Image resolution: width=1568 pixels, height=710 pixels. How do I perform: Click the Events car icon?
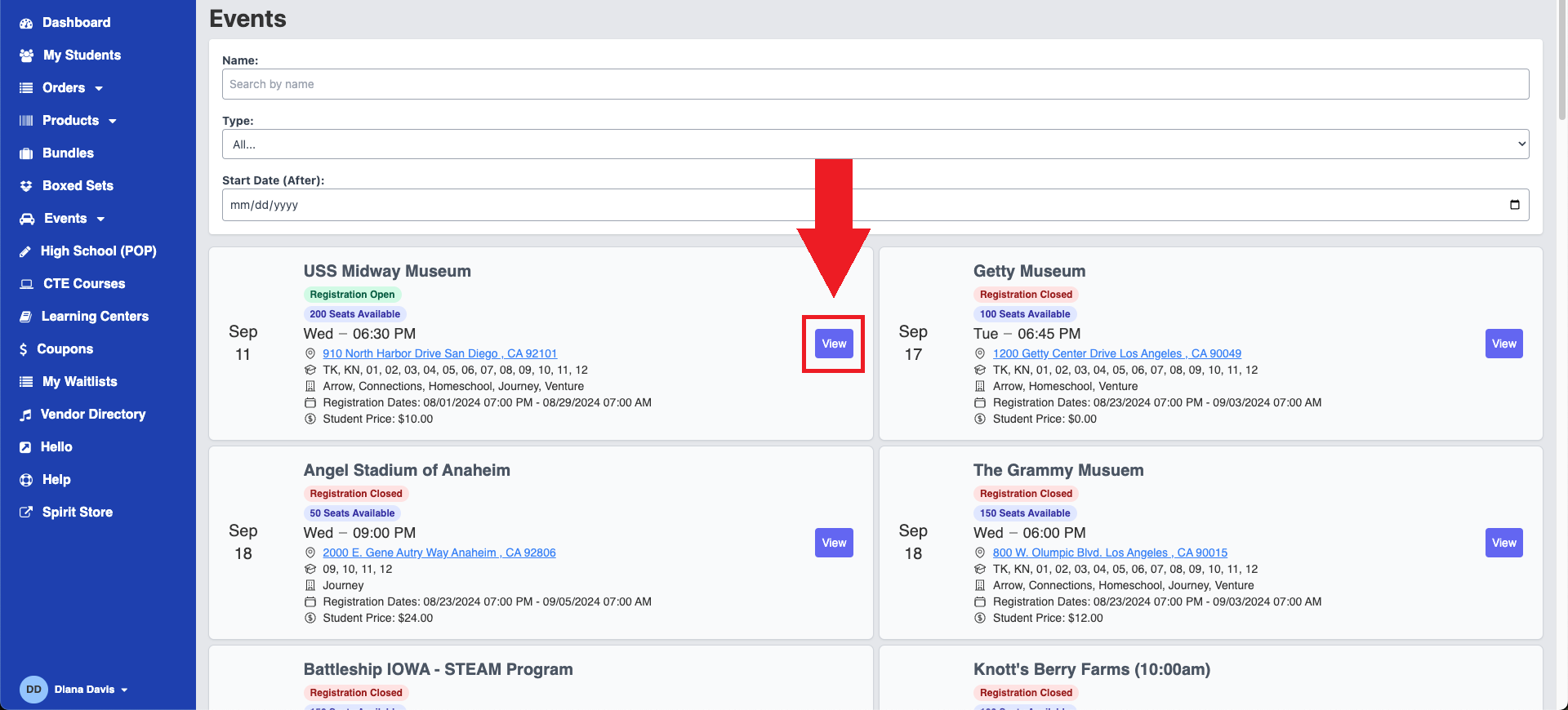coord(27,219)
